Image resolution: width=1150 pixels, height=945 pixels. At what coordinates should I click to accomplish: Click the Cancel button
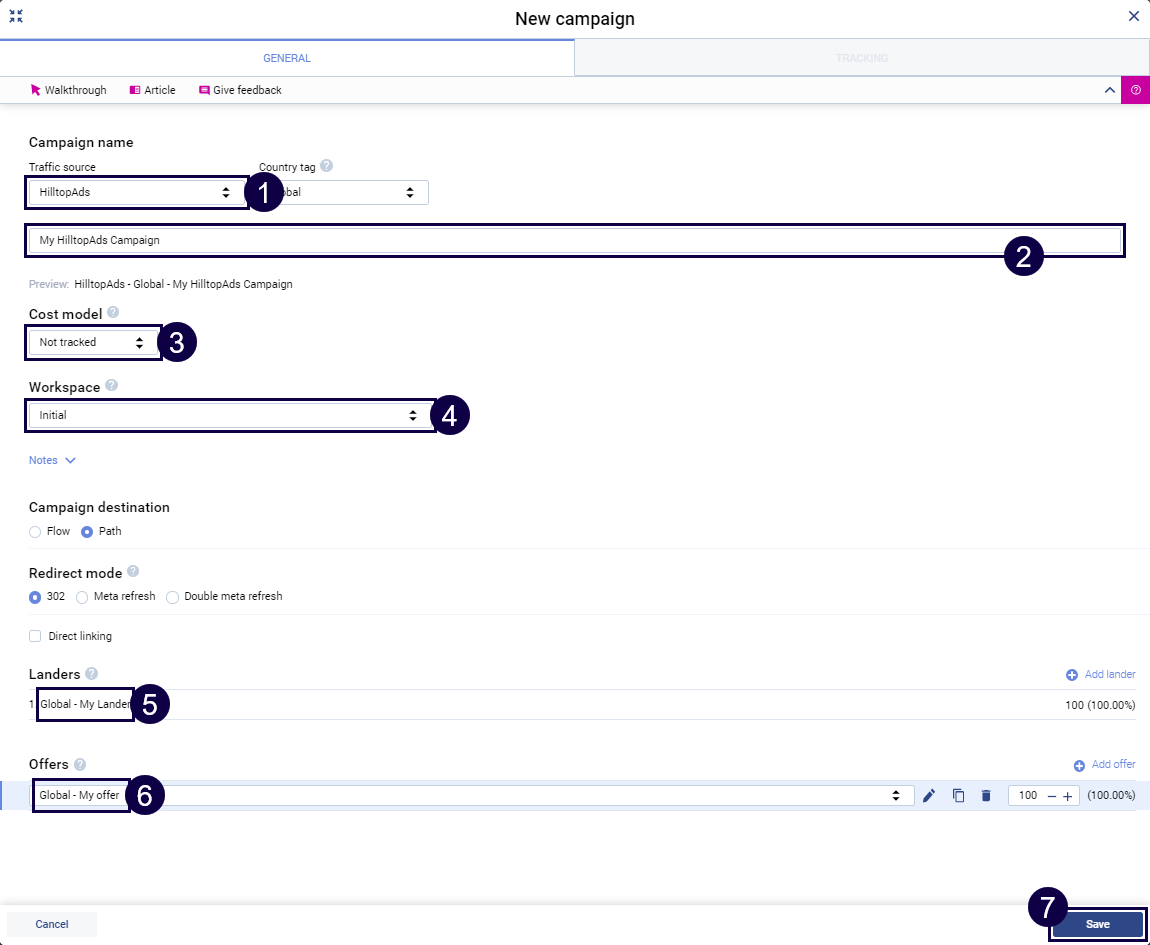(x=52, y=924)
